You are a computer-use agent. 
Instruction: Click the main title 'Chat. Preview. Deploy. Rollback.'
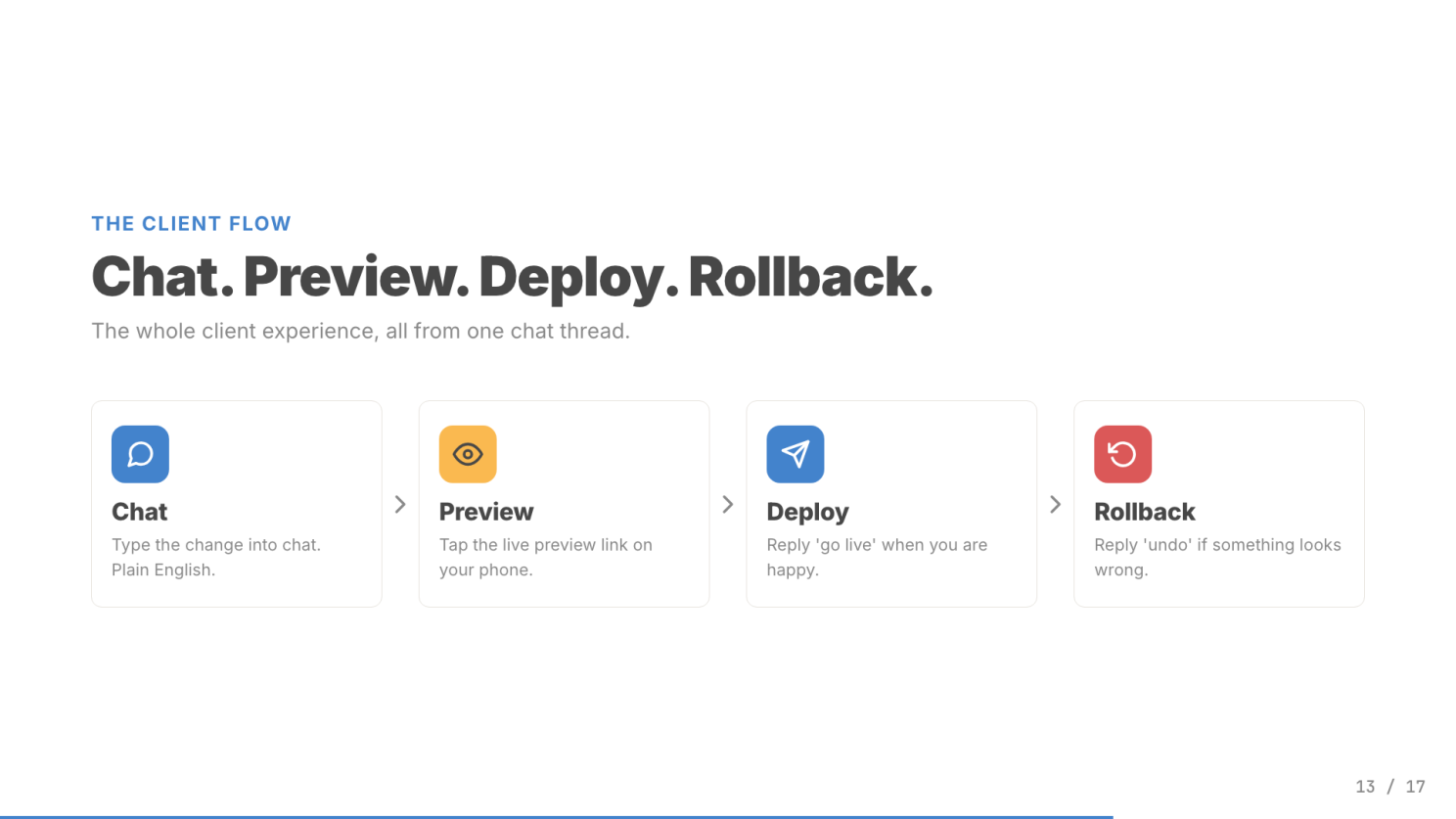[x=512, y=277]
